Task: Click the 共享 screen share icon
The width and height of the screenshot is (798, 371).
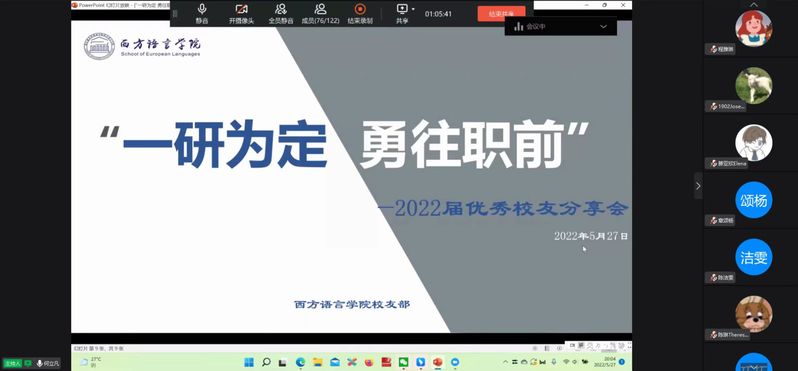Action: pyautogui.click(x=402, y=9)
